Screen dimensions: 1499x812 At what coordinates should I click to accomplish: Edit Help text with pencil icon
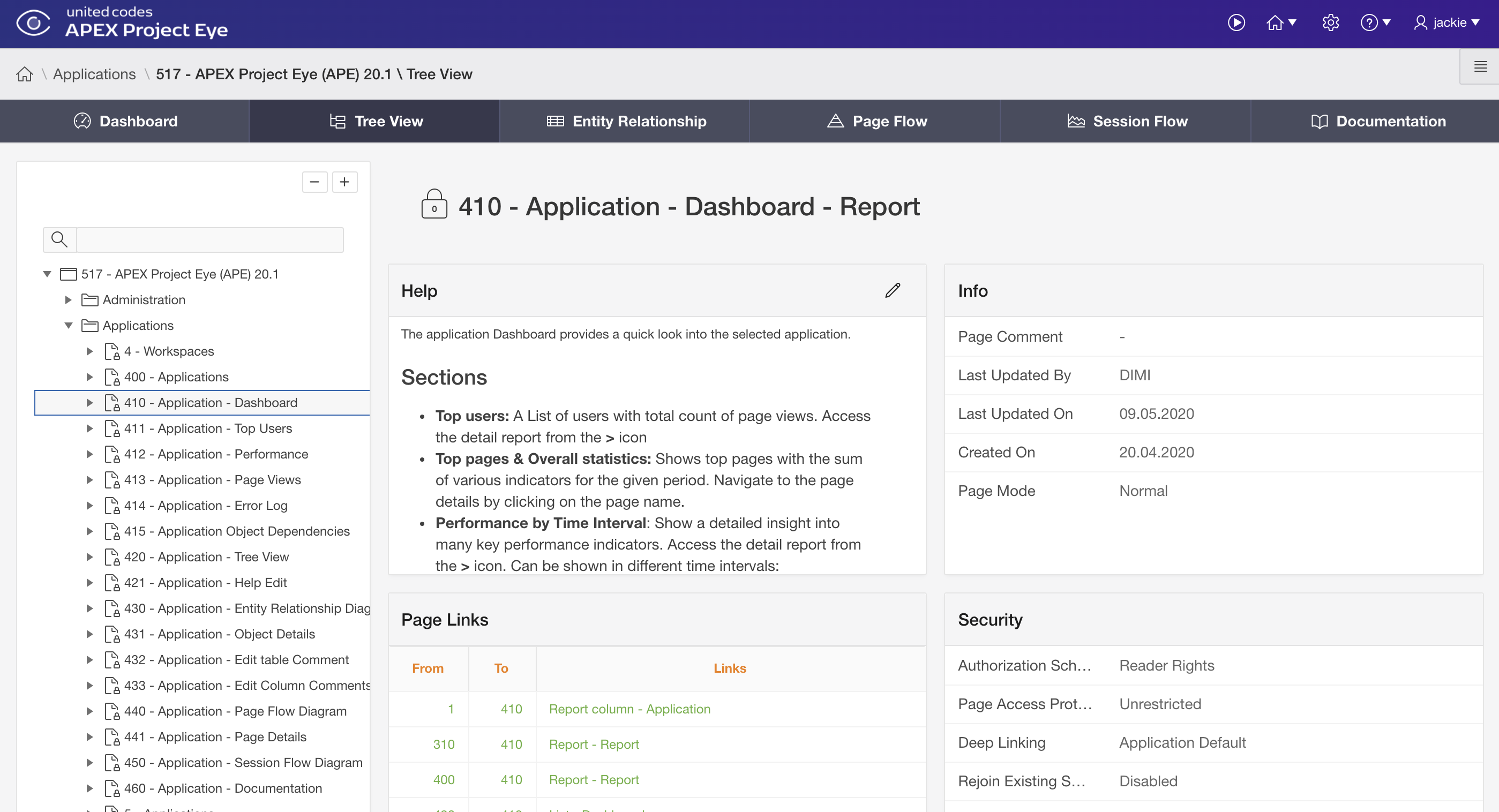coord(893,290)
